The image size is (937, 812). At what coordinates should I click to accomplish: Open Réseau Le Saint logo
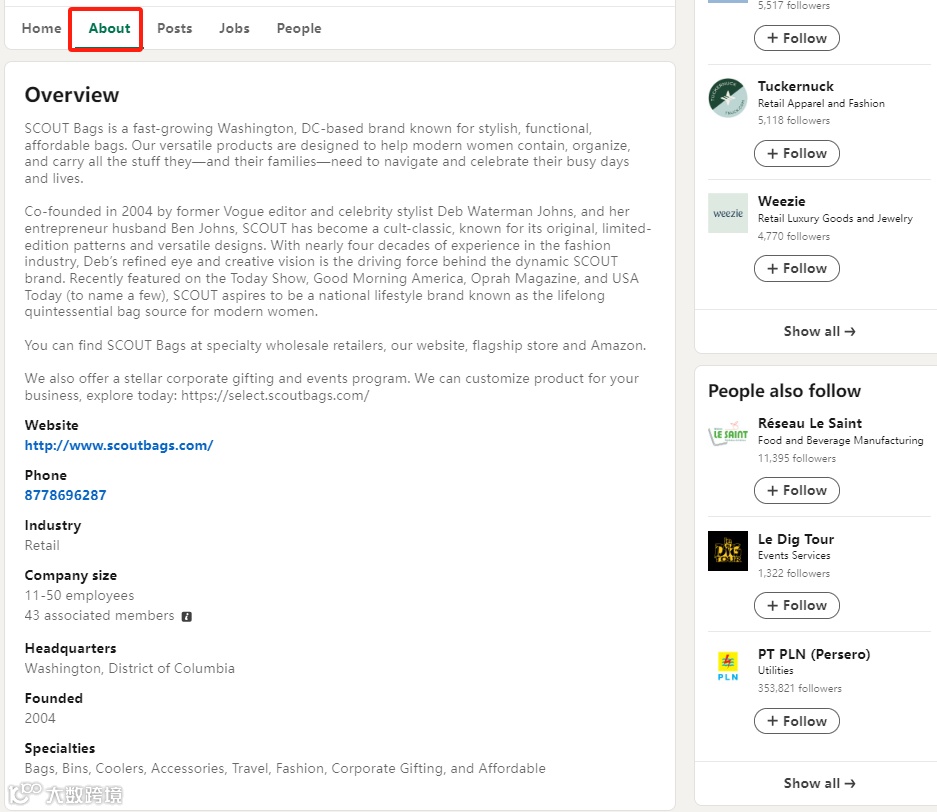coord(728,434)
